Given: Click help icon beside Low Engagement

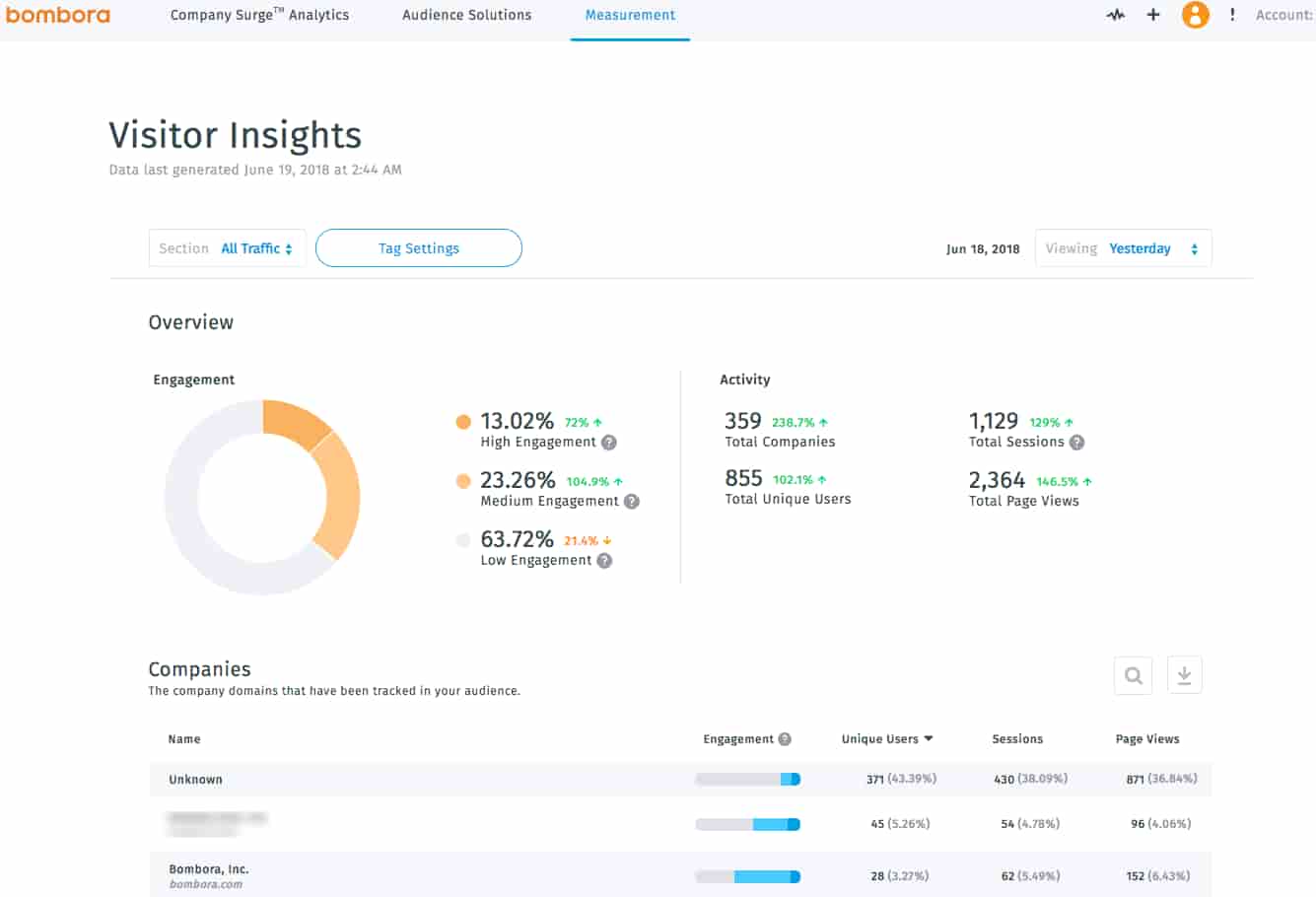Looking at the screenshot, I should point(604,561).
